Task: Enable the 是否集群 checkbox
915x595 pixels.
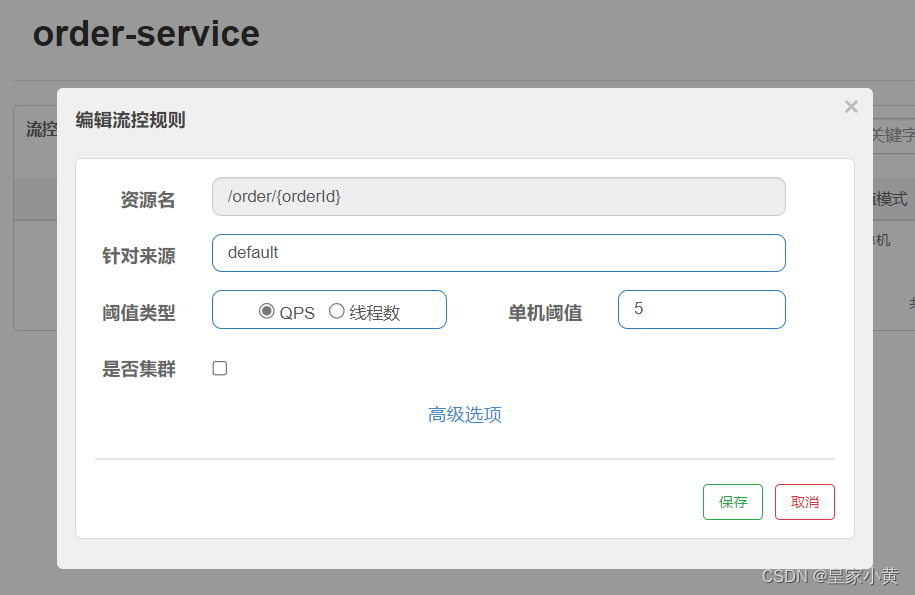Action: point(220,368)
